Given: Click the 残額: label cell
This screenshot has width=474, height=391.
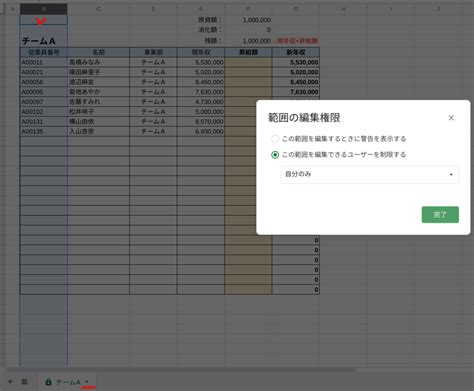Looking at the screenshot, I should click(x=201, y=41).
